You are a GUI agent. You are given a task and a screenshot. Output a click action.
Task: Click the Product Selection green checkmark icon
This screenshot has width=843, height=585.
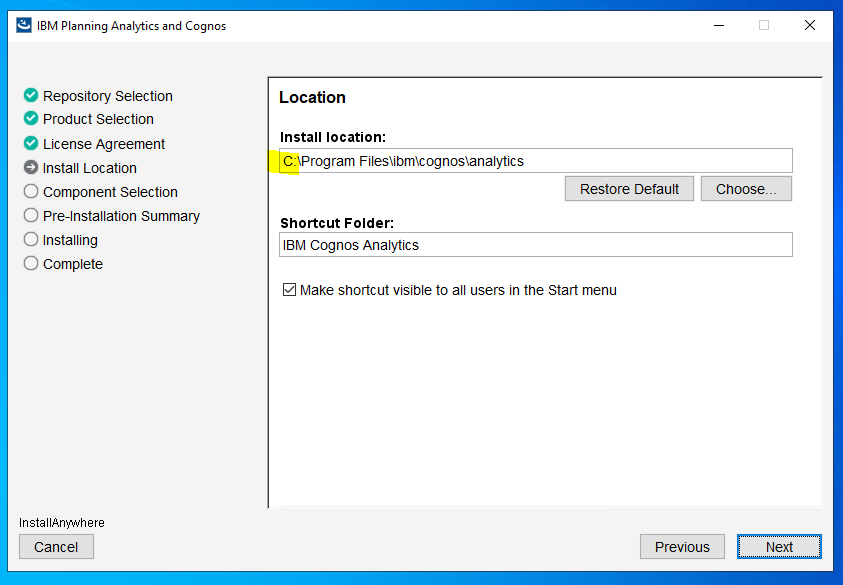31,118
